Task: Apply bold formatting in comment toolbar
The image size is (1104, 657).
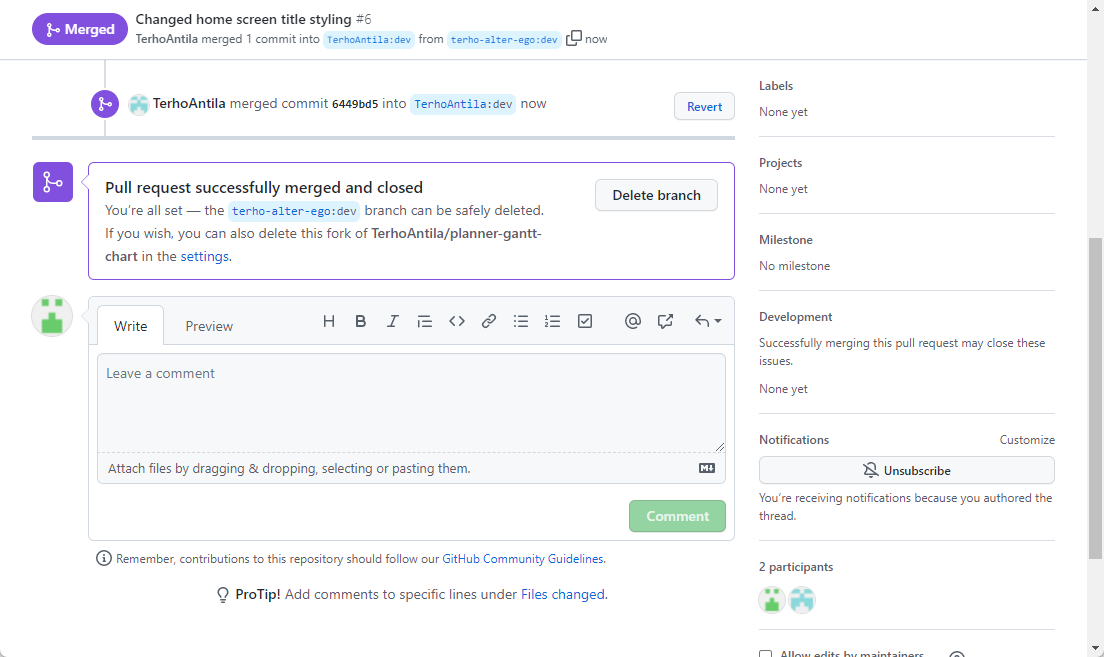Action: (x=361, y=321)
